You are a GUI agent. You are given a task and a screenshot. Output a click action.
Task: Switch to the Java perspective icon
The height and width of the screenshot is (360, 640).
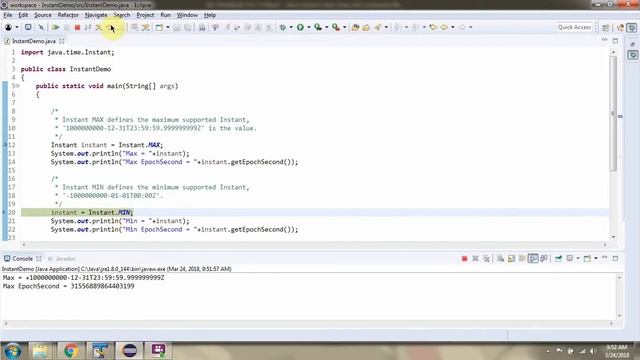click(x=620, y=27)
